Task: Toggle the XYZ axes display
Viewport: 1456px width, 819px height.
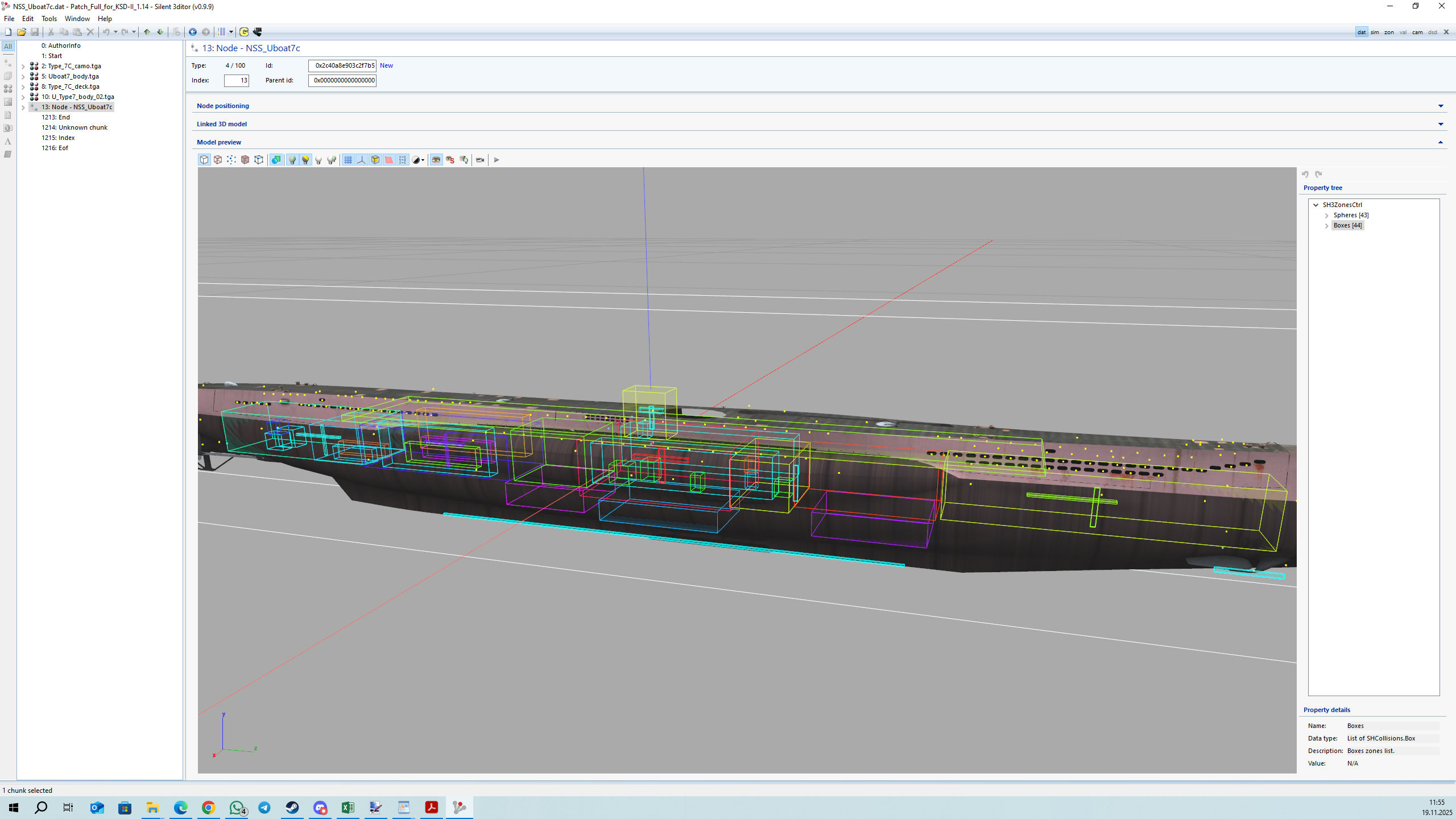Action: [x=362, y=160]
